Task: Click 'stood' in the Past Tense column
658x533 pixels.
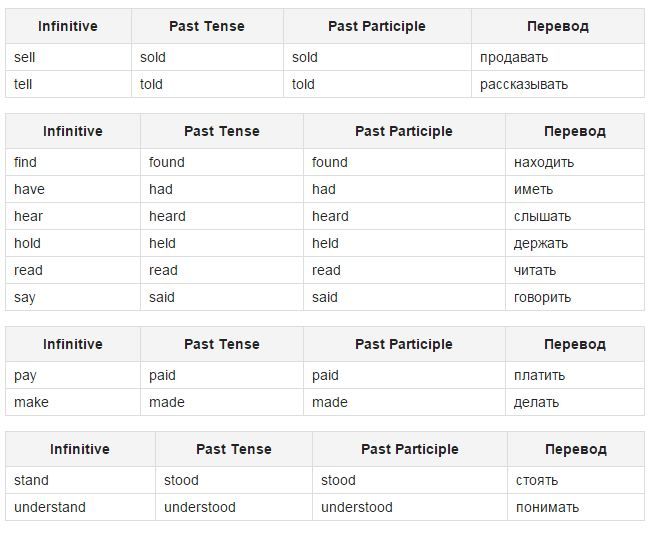Action: pyautogui.click(x=181, y=480)
